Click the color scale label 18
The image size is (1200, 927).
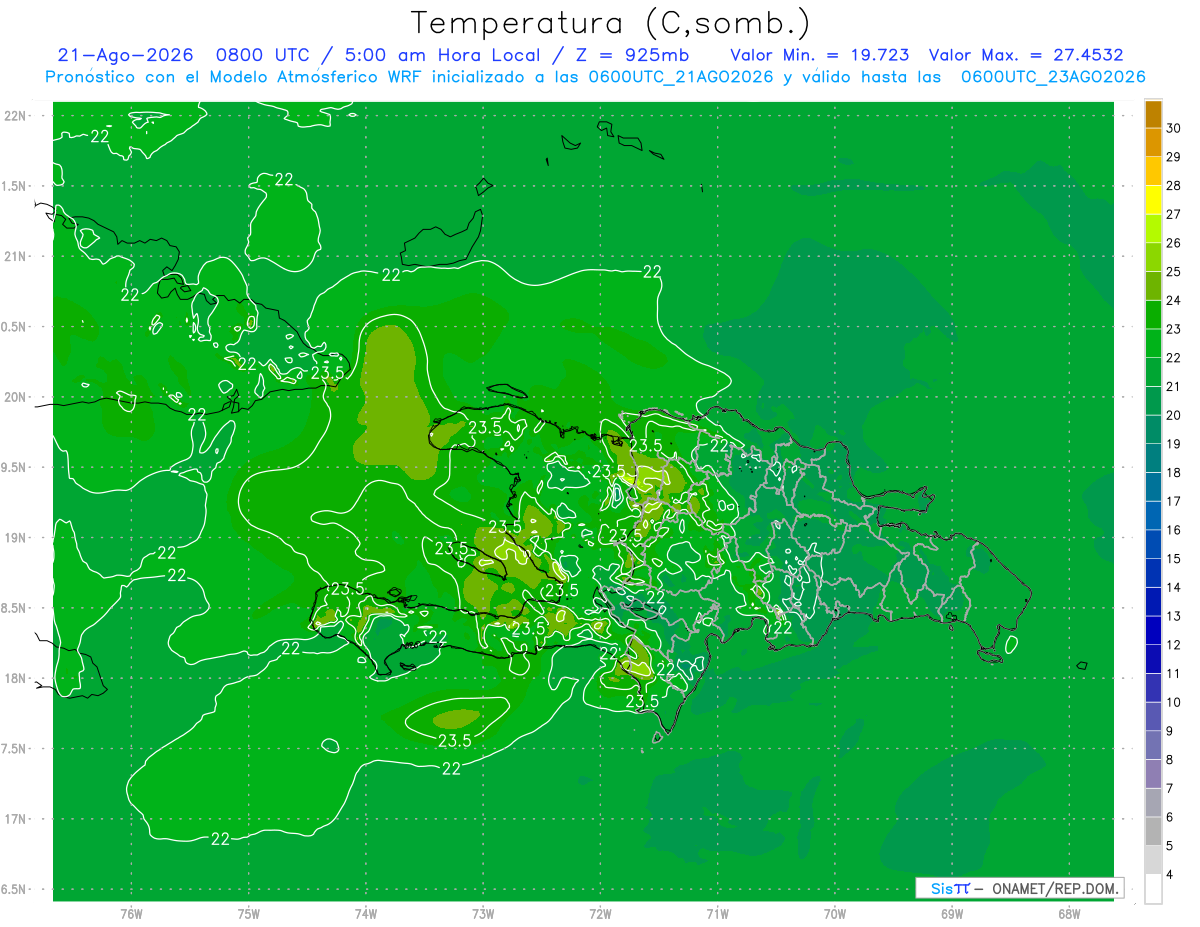[1174, 472]
